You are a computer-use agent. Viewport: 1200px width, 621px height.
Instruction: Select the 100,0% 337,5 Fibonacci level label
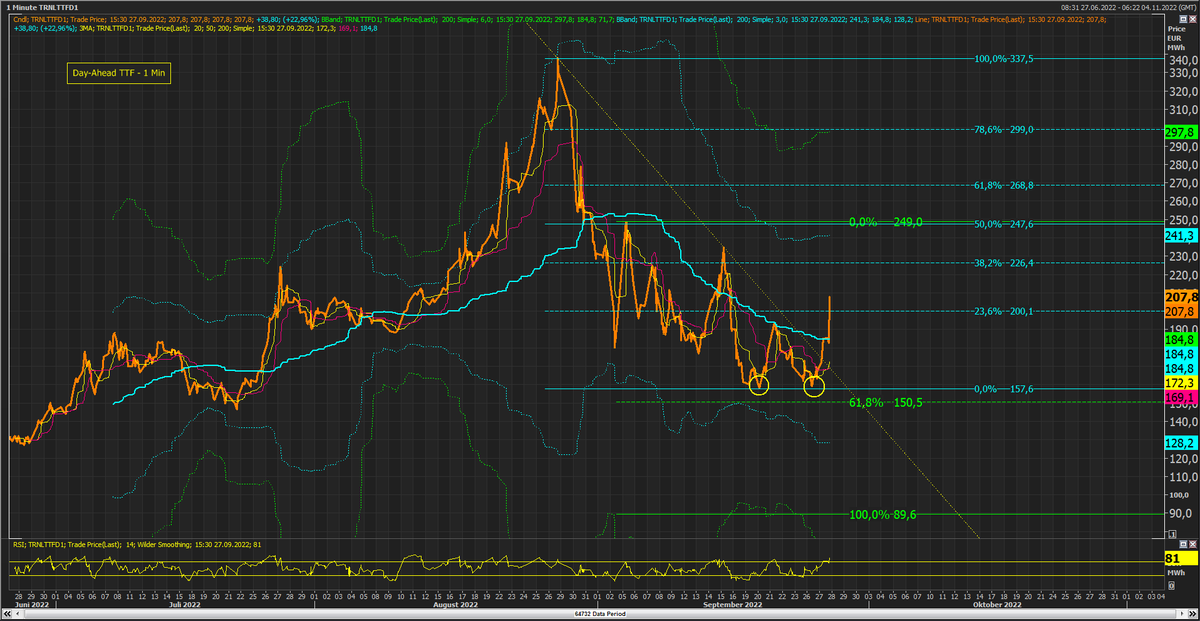1003,59
